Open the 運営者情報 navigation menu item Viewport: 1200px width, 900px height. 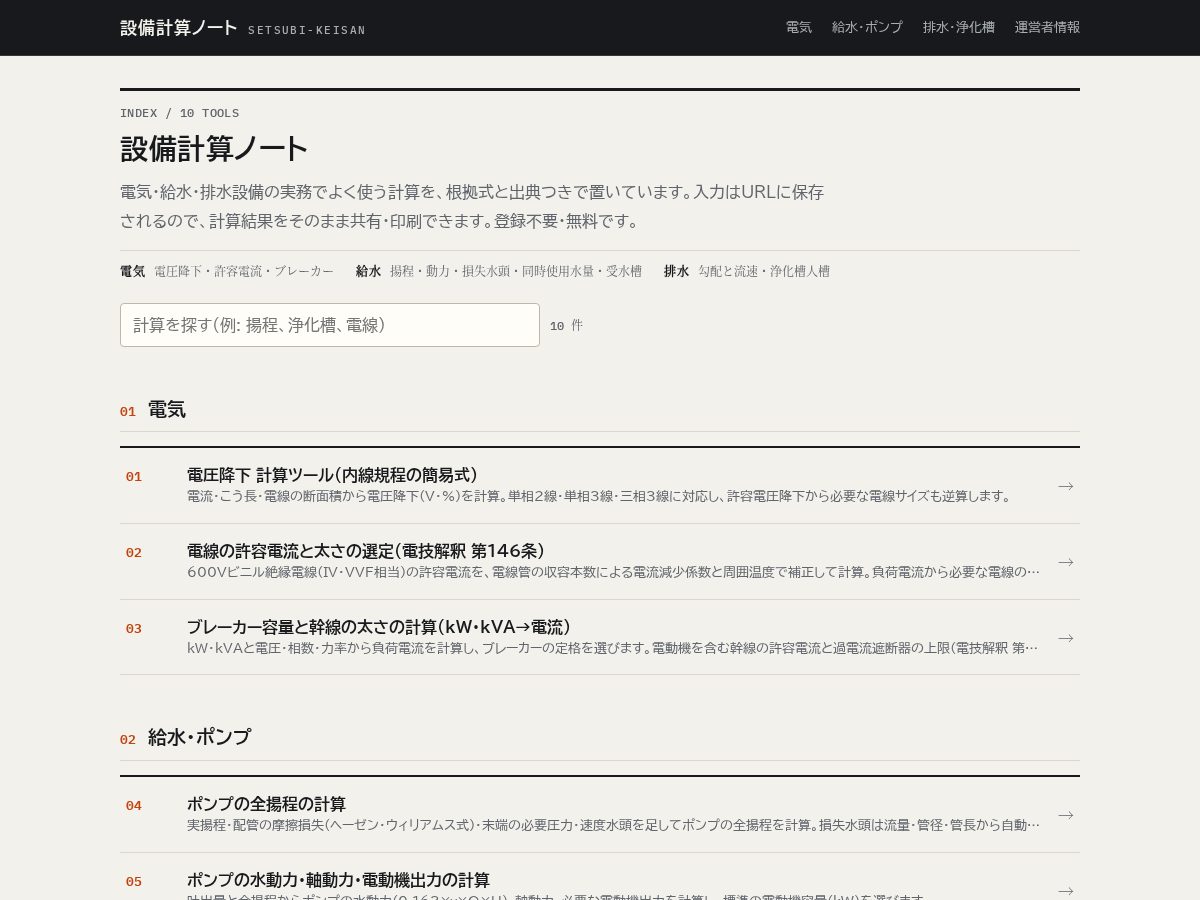point(1047,28)
